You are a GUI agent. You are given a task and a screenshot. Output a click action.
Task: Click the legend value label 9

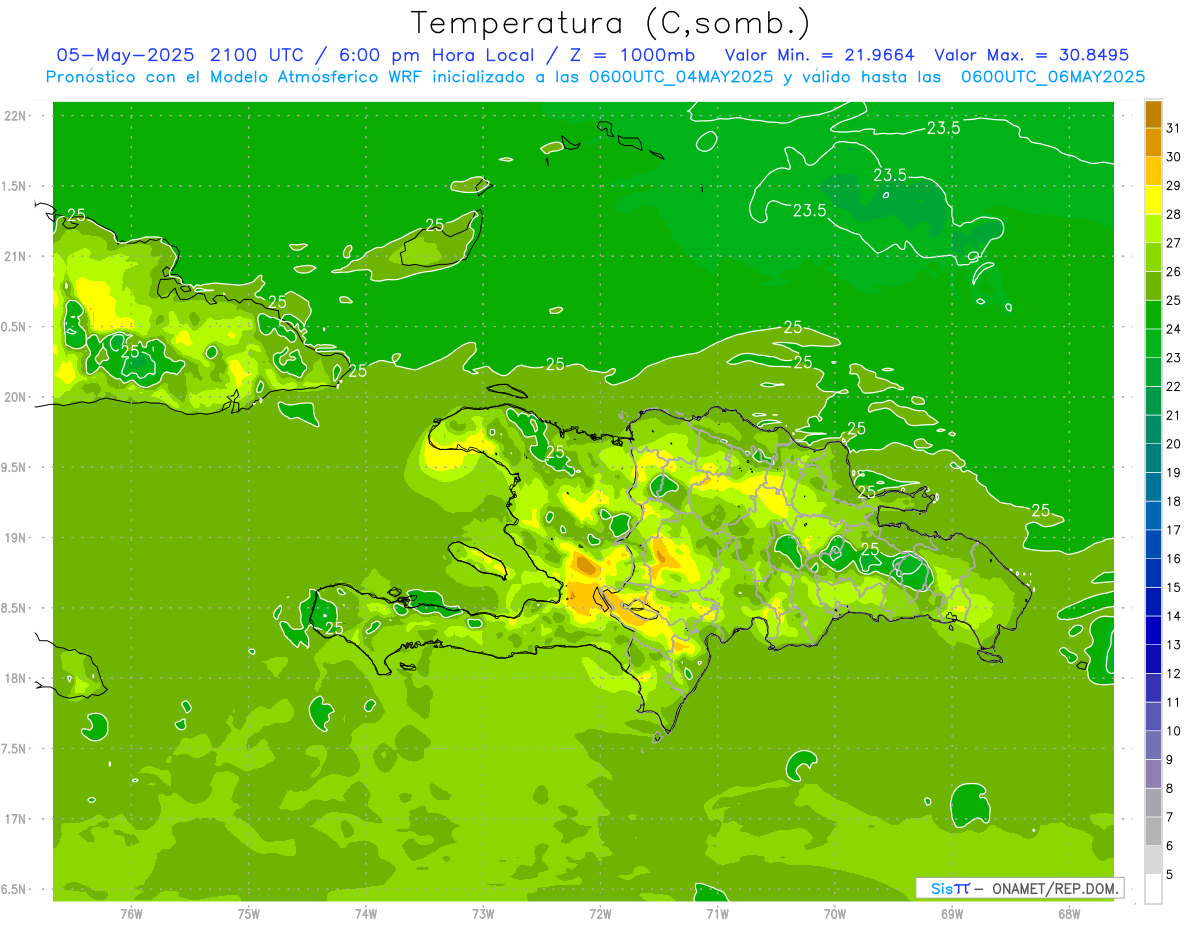1170,760
